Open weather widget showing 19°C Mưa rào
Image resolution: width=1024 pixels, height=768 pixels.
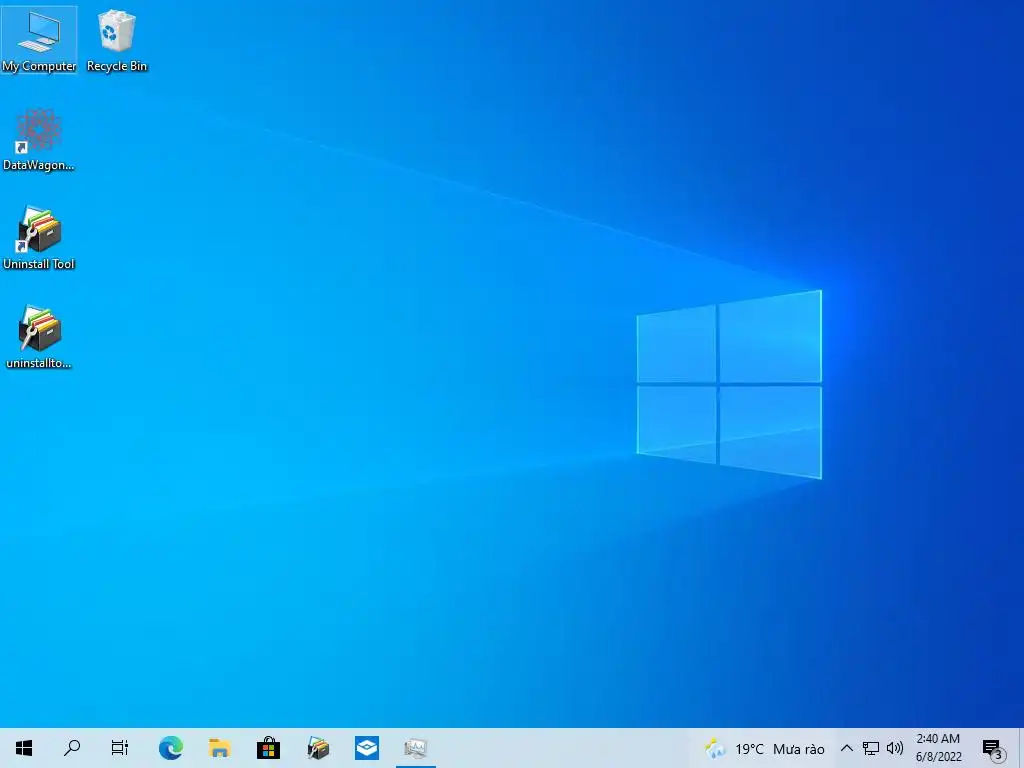[765, 748]
